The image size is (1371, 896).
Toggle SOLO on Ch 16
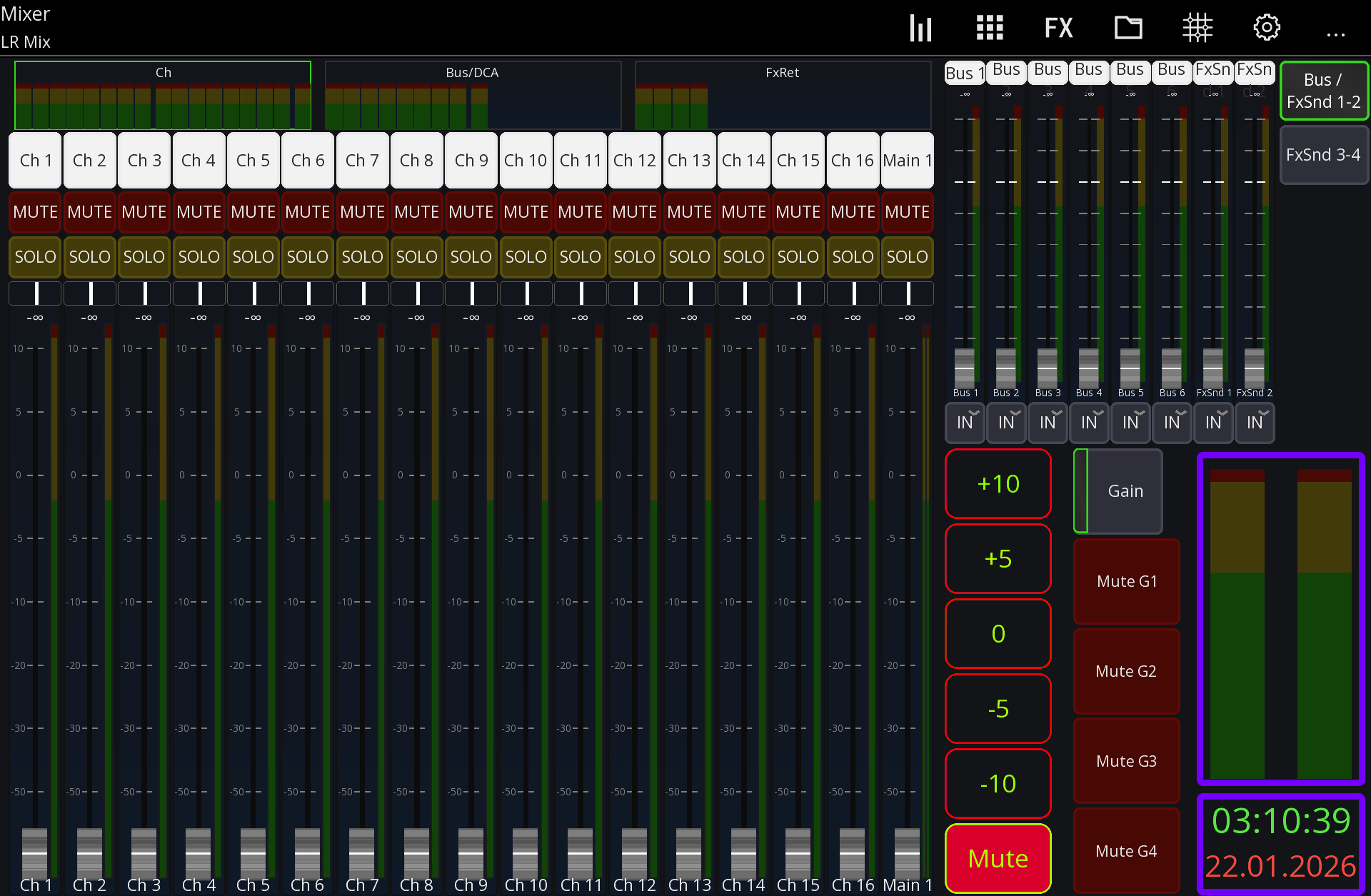coord(853,257)
